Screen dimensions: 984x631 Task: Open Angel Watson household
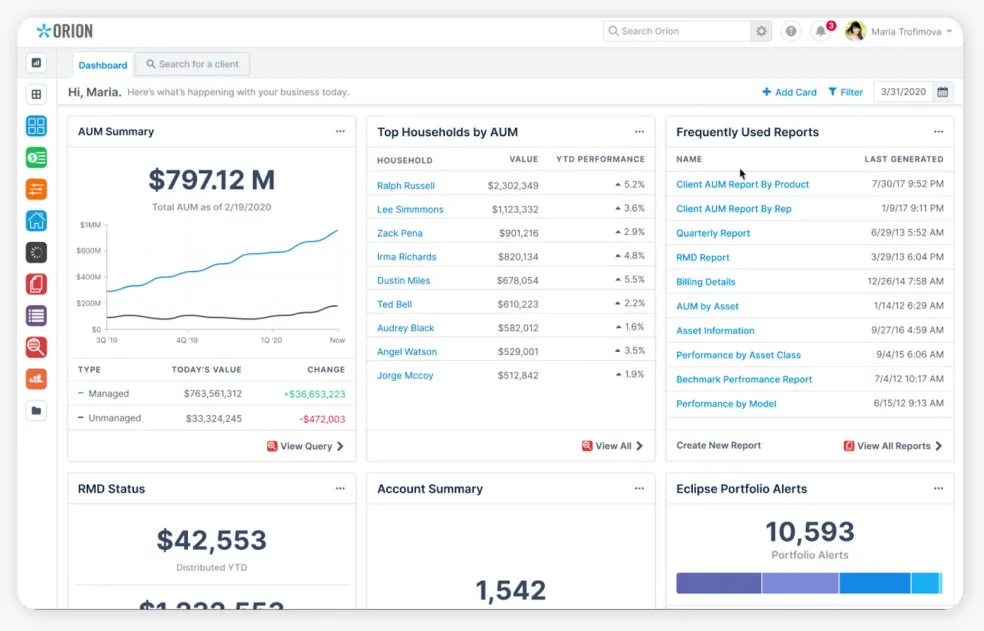pos(407,352)
